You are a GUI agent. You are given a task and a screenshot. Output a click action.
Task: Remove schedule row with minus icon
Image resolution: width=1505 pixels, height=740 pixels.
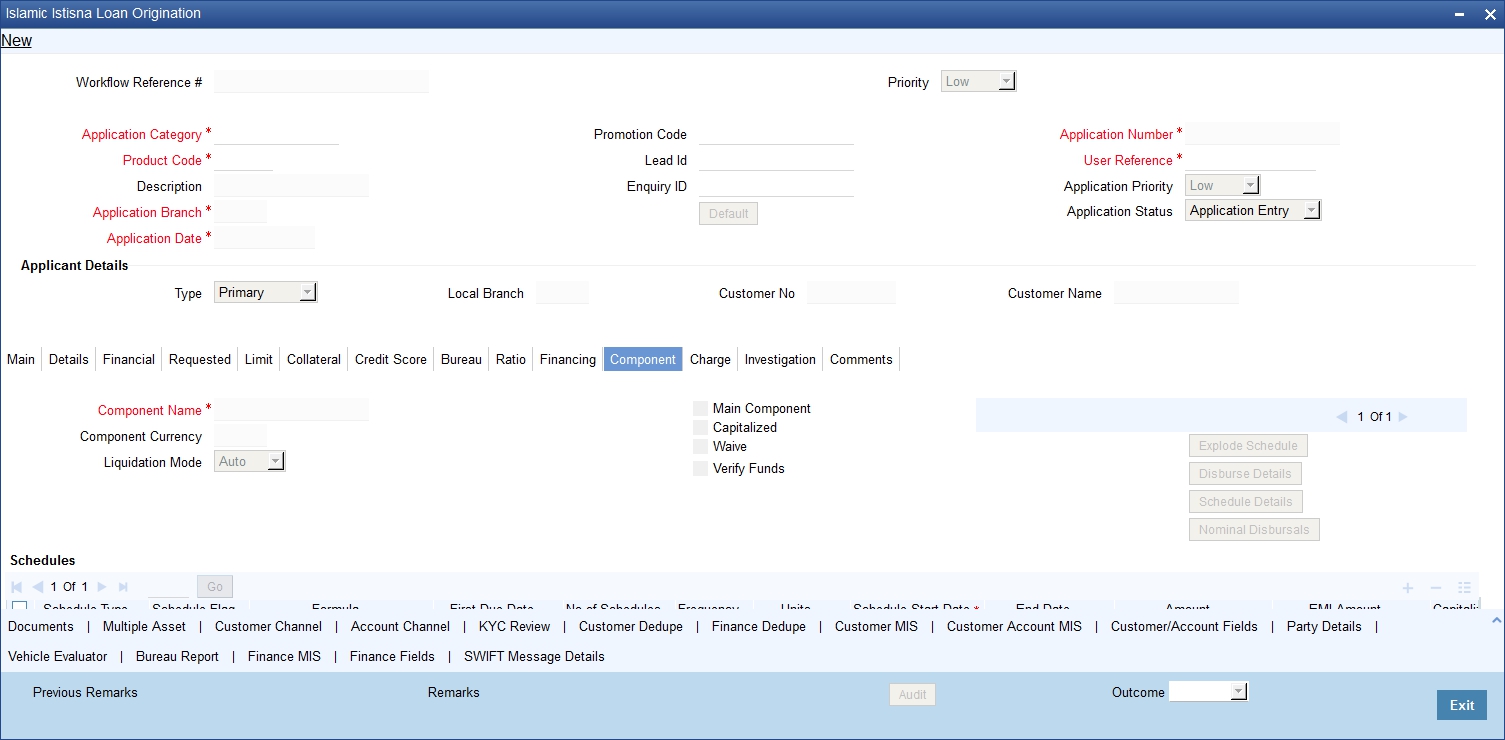click(x=1436, y=588)
